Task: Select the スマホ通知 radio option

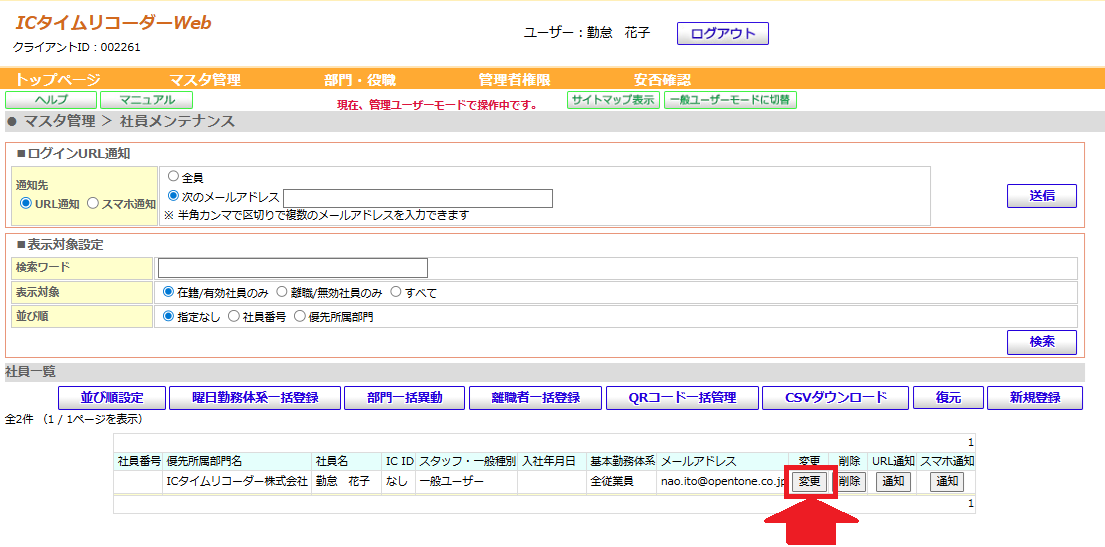Action: [x=94, y=204]
